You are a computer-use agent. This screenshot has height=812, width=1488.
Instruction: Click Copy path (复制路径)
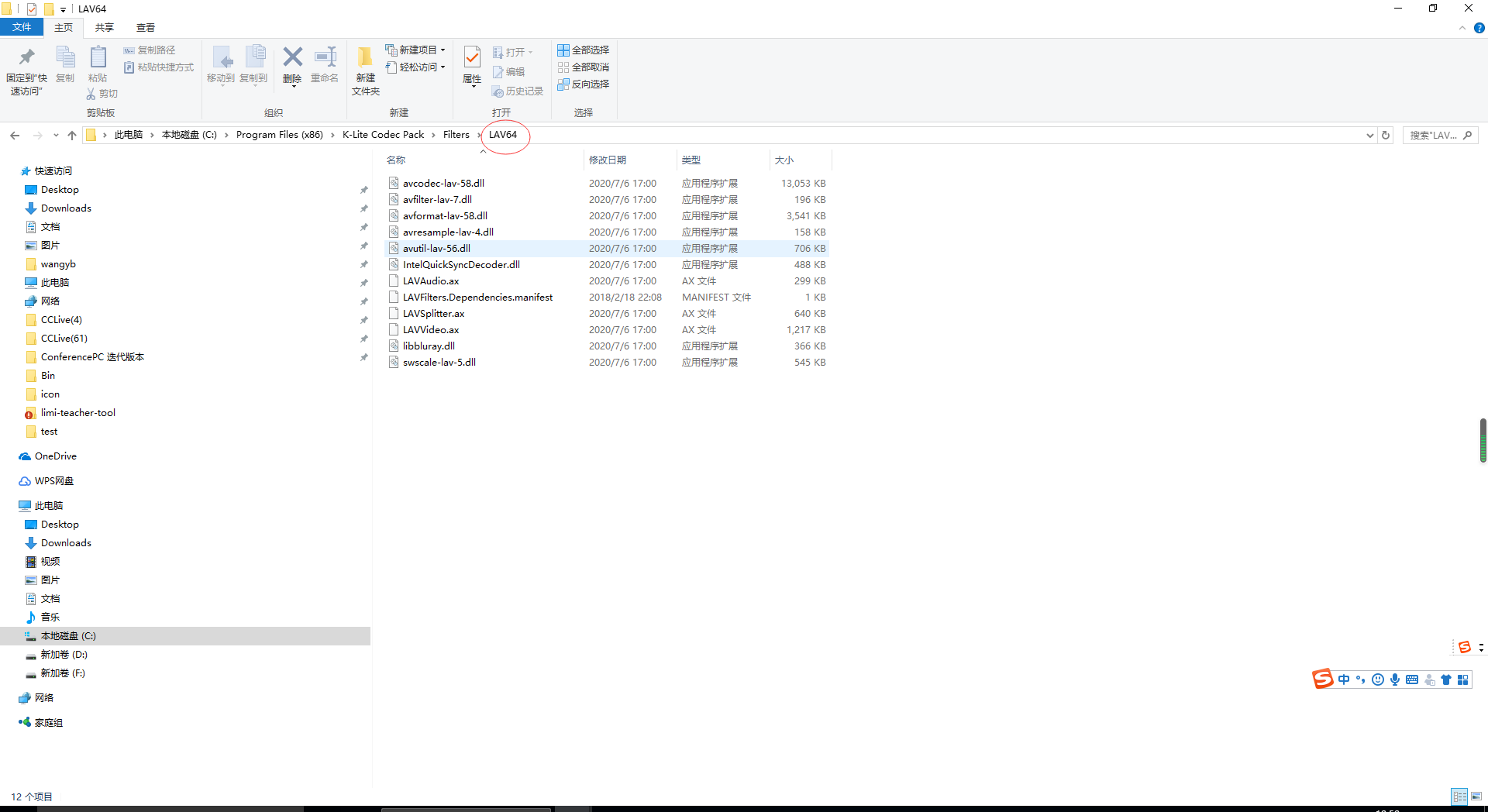point(150,50)
